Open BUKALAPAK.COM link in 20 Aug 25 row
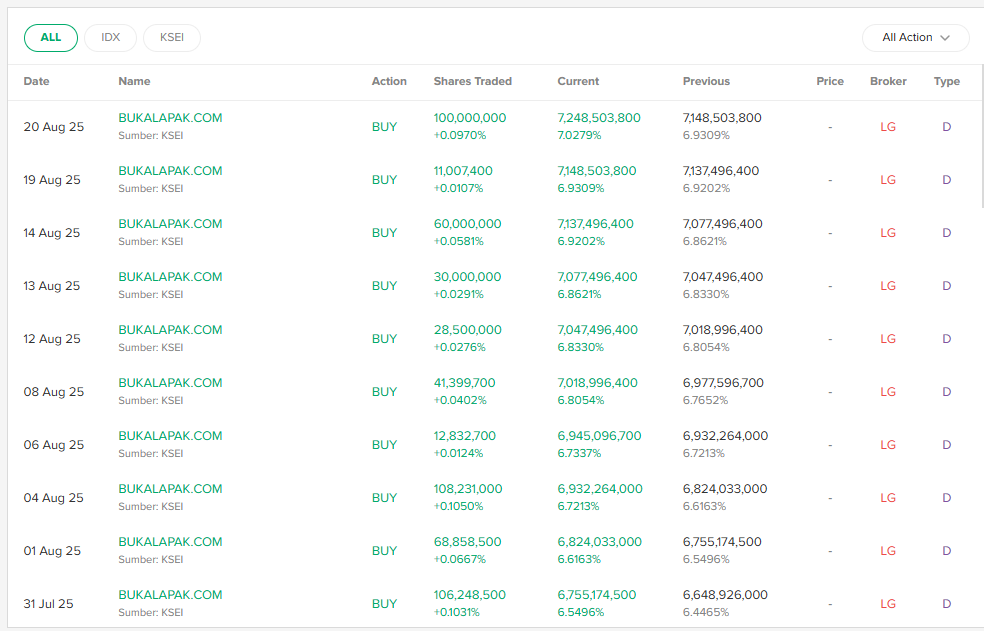The height and width of the screenshot is (631, 984). (170, 118)
